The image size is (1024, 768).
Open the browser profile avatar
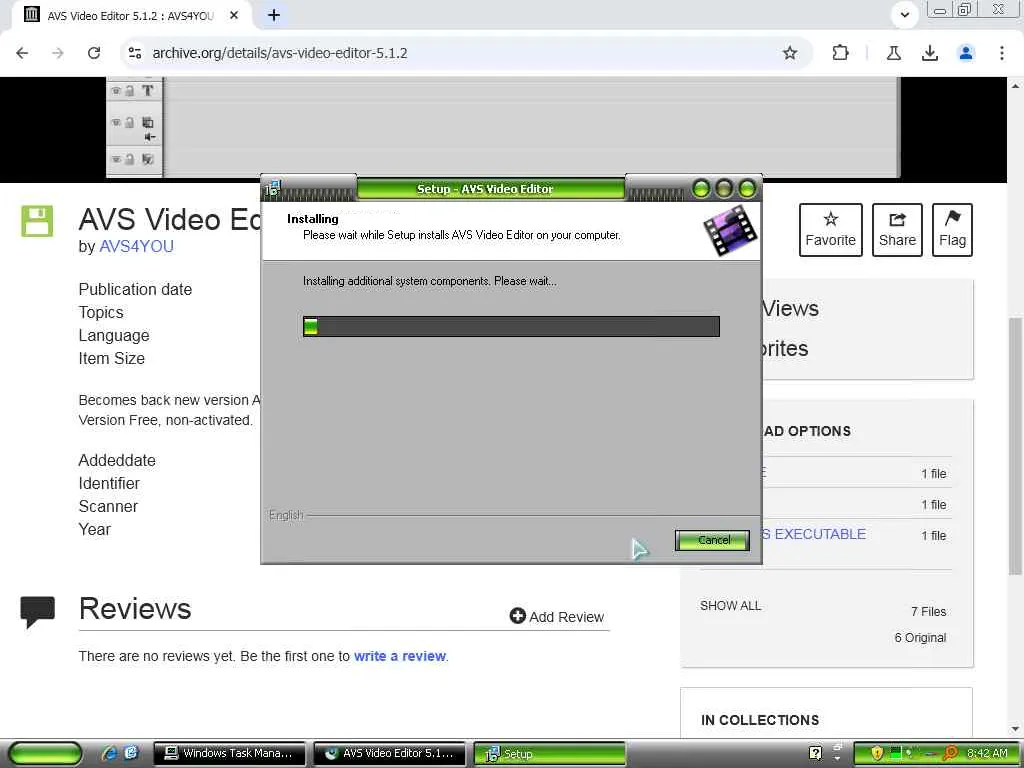[x=966, y=53]
